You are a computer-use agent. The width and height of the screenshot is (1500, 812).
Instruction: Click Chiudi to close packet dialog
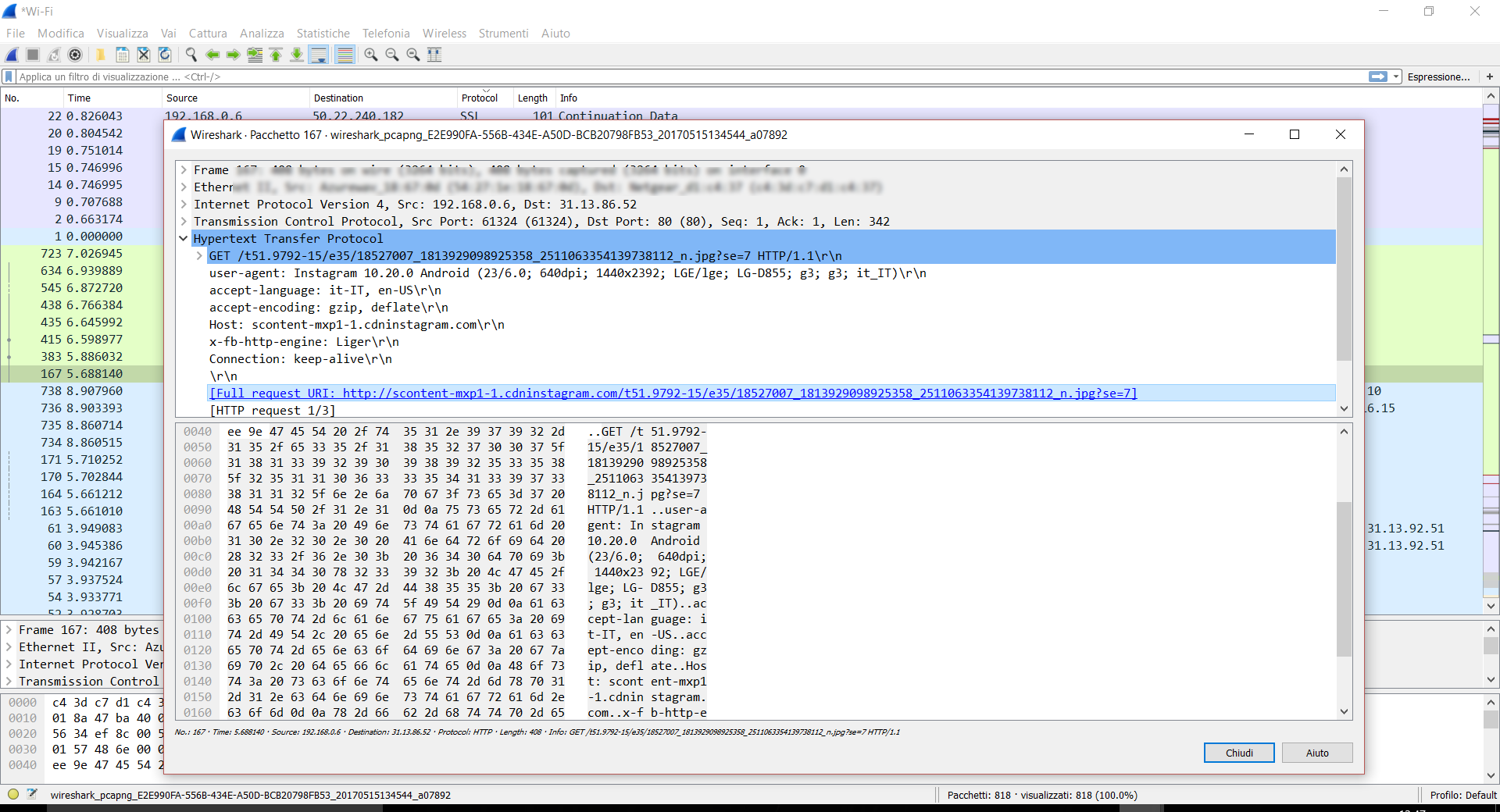1239,753
